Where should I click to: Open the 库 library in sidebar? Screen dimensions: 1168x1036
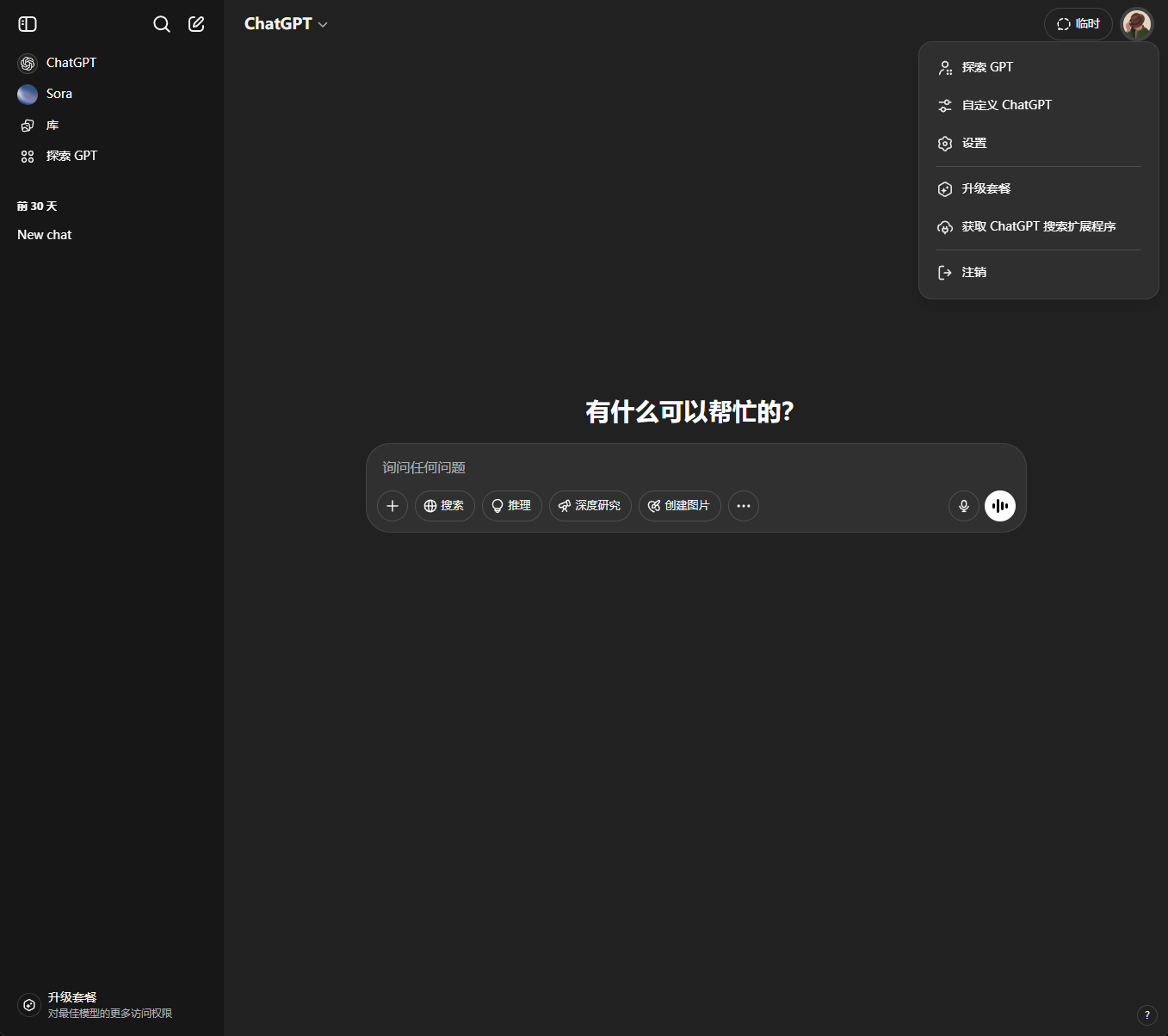click(112, 126)
